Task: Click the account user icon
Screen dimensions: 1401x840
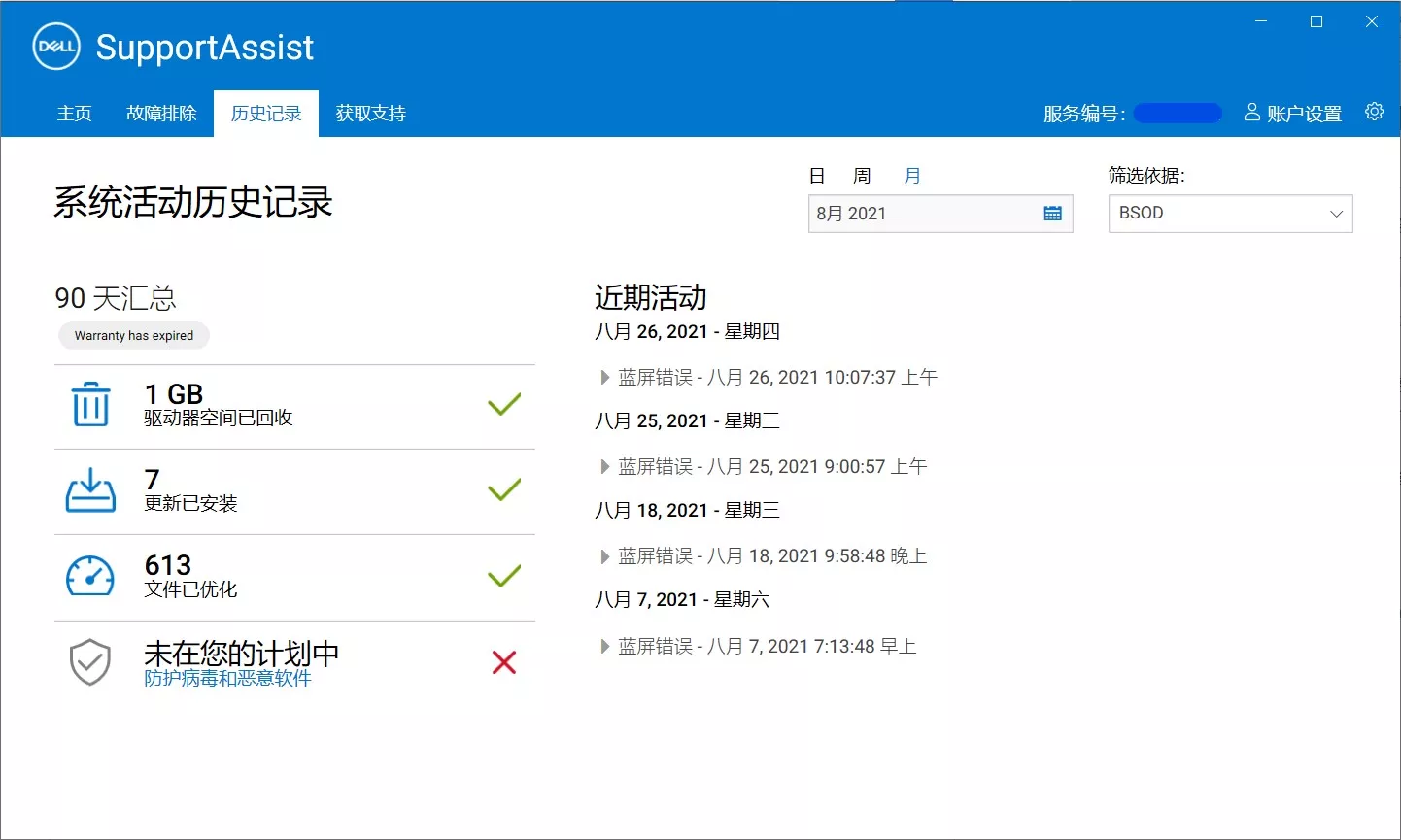Action: (x=1252, y=112)
